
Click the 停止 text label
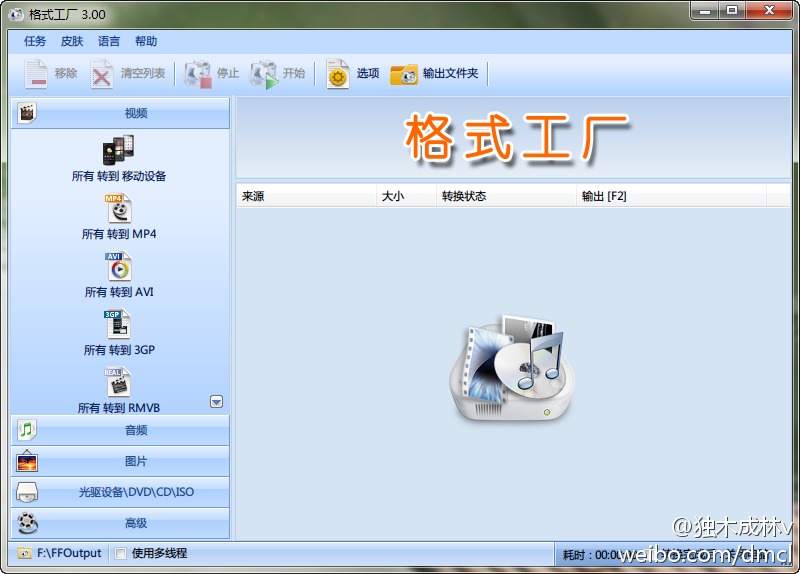pos(228,73)
